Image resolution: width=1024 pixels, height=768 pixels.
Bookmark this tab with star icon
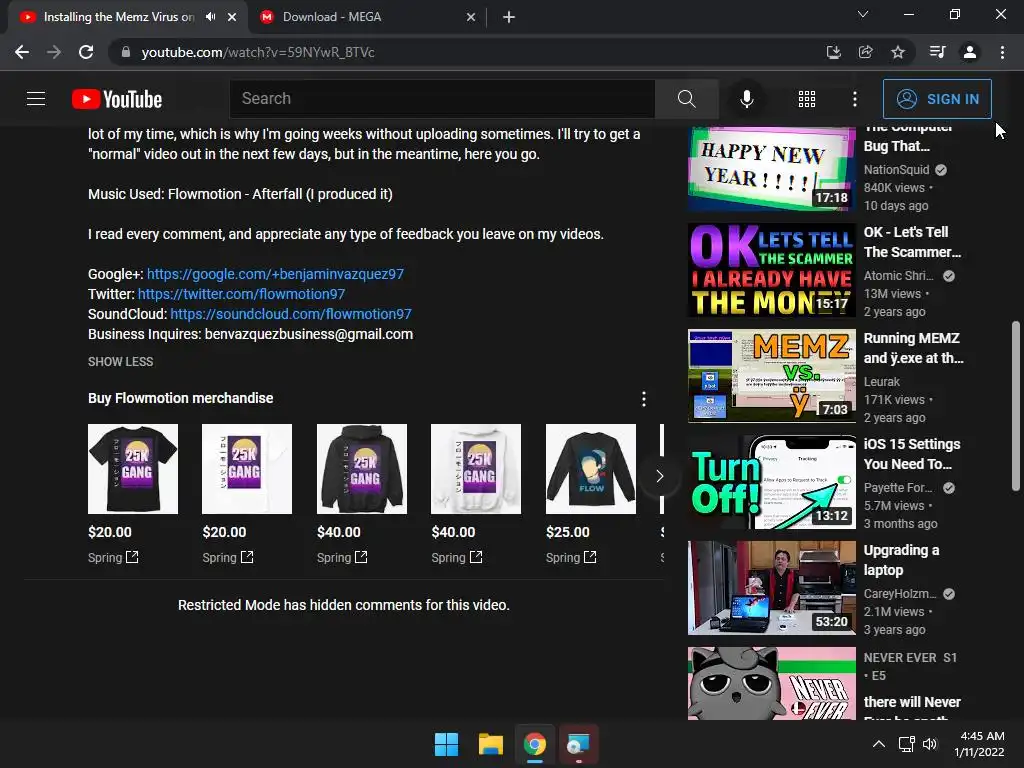pos(898,52)
